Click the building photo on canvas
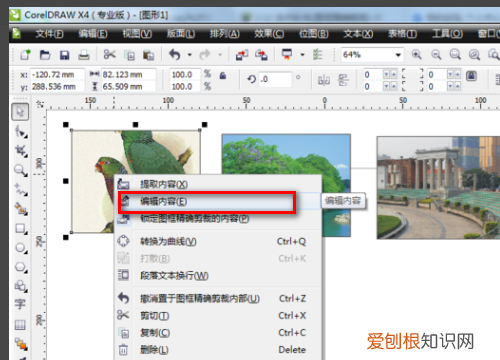This screenshot has height=360, width=500. [438, 187]
